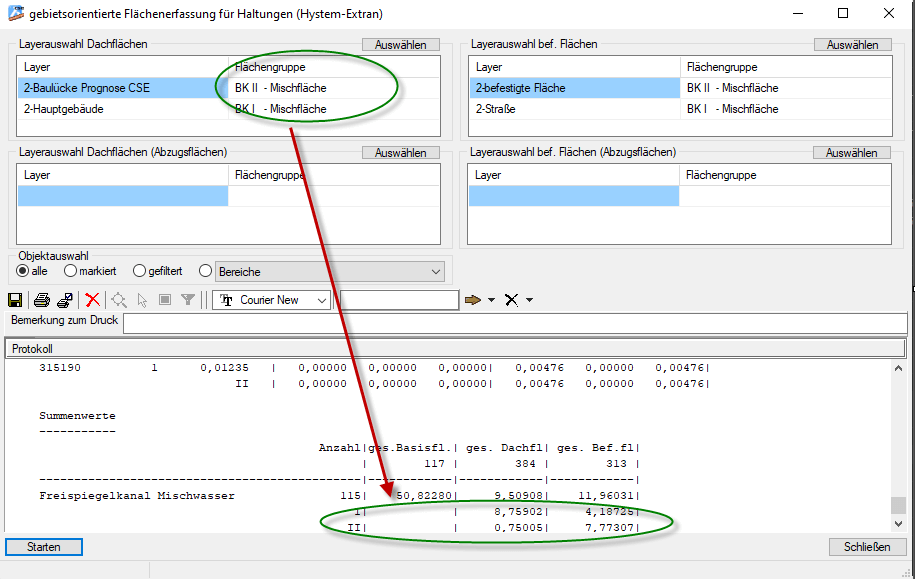The height and width of the screenshot is (579, 915).
Task: Select the 'alle' radio button
Action: (23, 271)
